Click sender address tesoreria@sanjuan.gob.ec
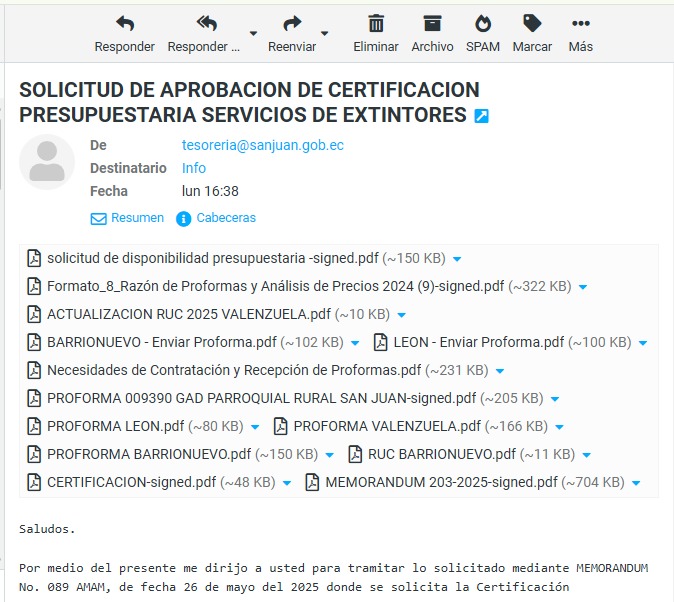The image size is (674, 602). coord(262,145)
